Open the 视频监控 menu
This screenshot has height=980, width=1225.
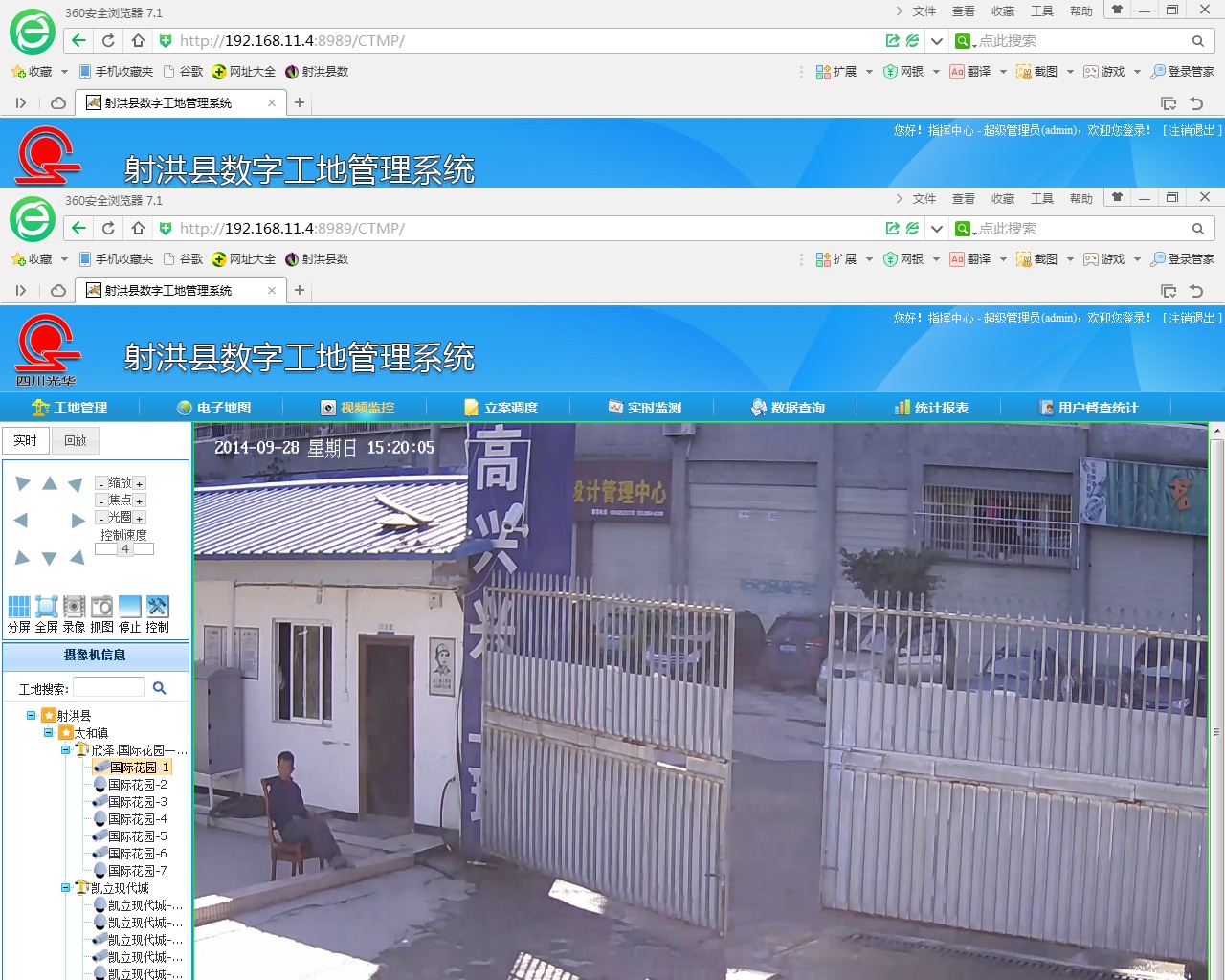coord(357,408)
